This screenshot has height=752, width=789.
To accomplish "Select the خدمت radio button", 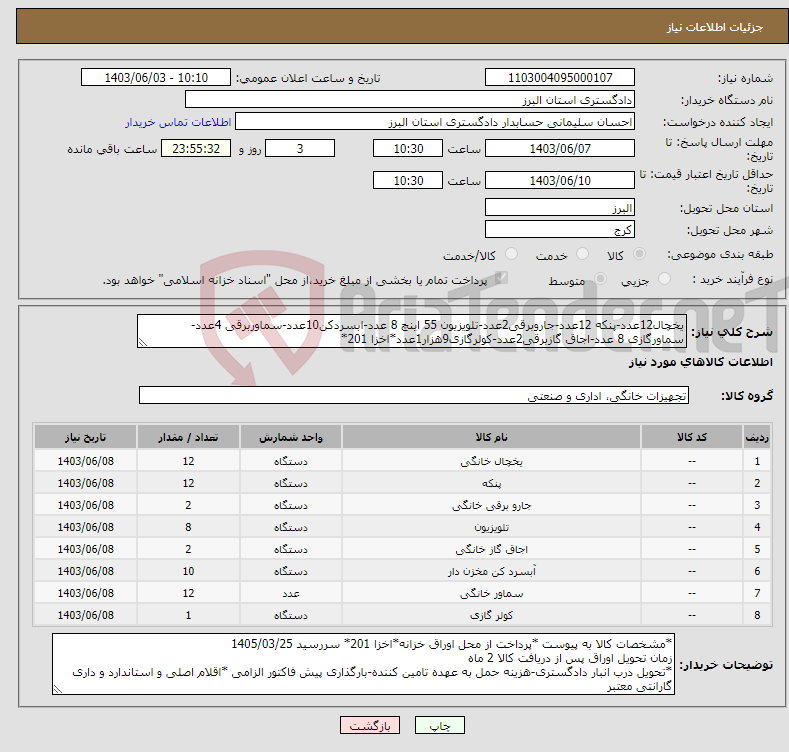I will tap(582, 254).
